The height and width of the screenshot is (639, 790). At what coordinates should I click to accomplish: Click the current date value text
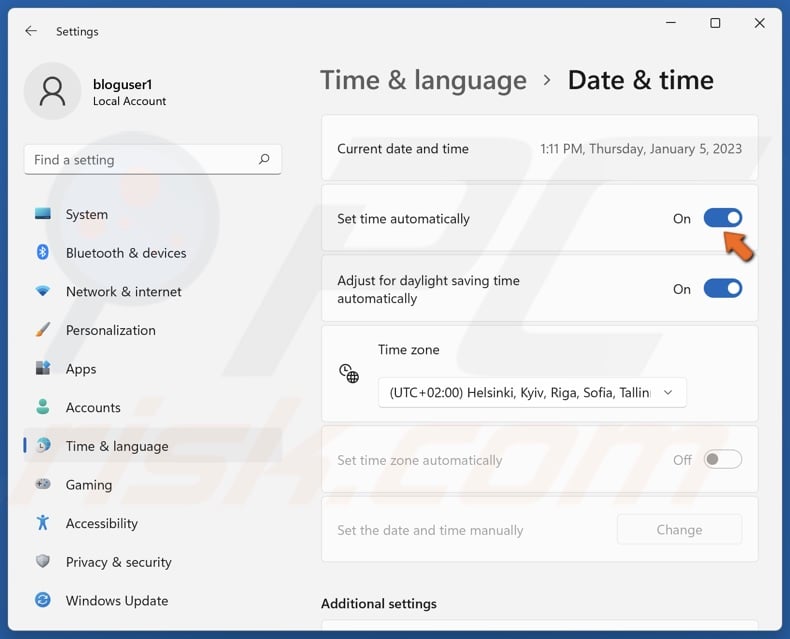click(x=641, y=149)
